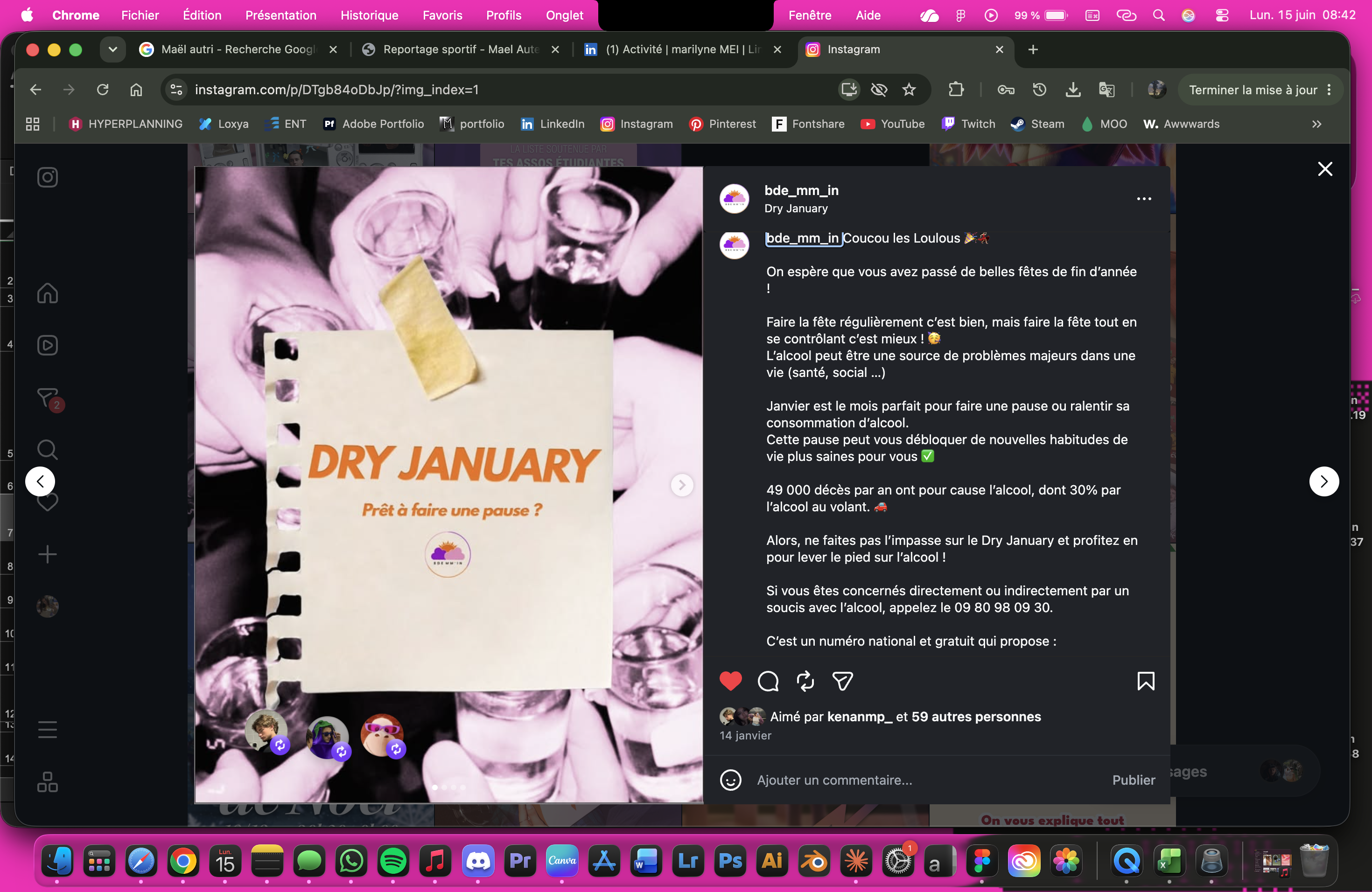
Task: Go to previous post with left arrow
Action: click(x=40, y=481)
